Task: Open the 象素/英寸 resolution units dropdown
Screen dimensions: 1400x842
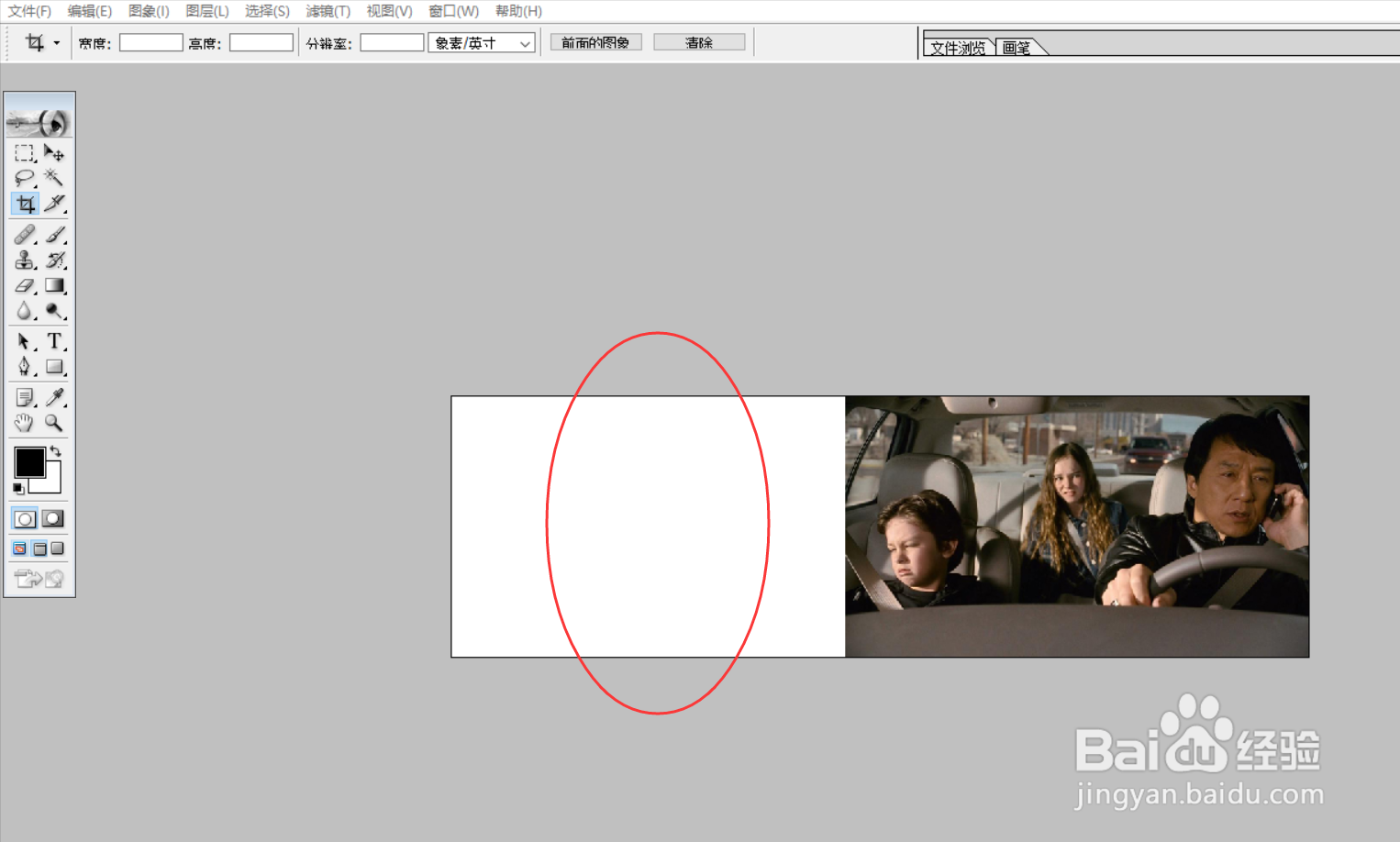Action: [x=482, y=43]
